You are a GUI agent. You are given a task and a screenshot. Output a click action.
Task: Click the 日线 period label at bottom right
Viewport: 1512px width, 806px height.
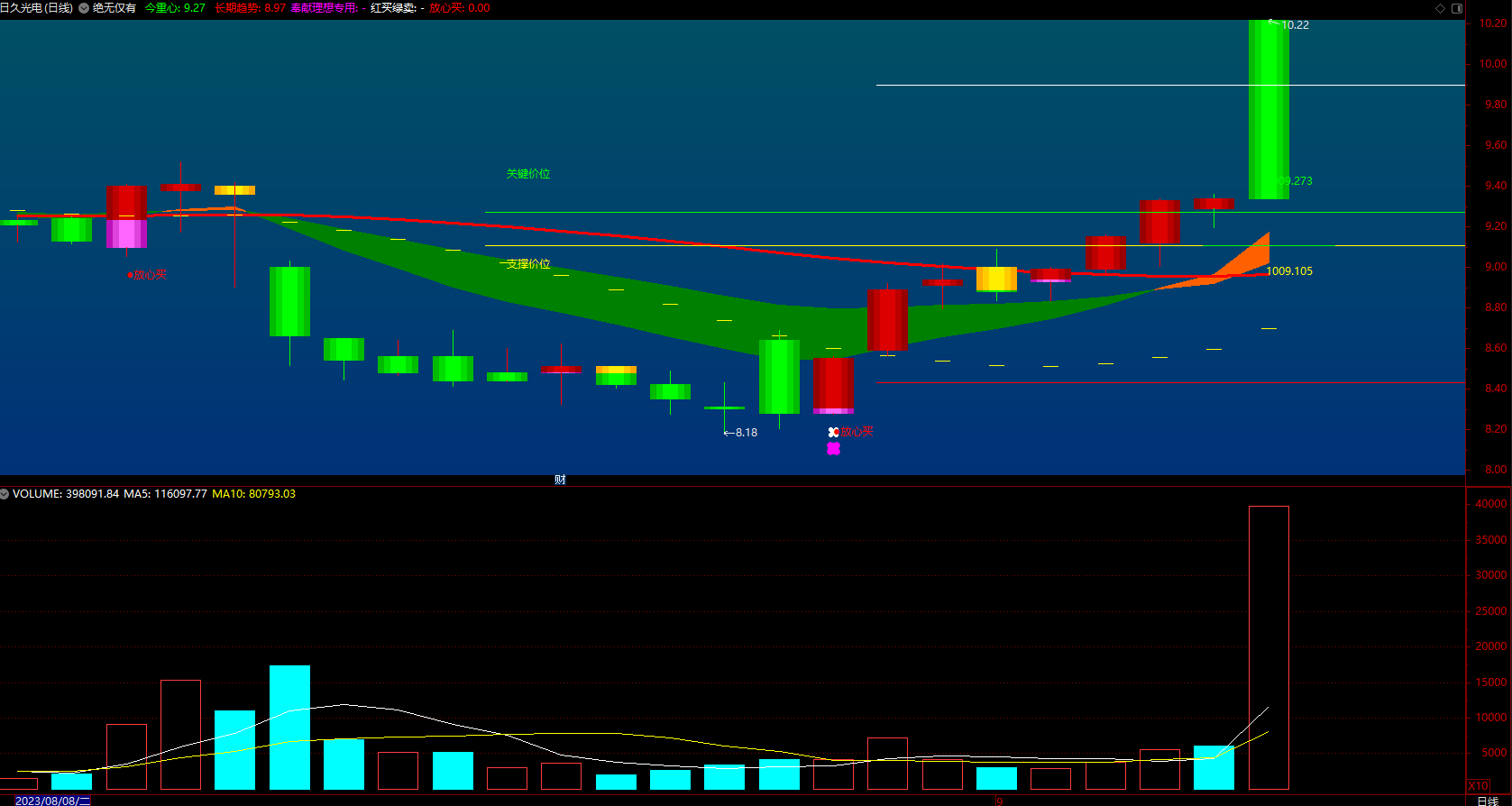coord(1488,801)
